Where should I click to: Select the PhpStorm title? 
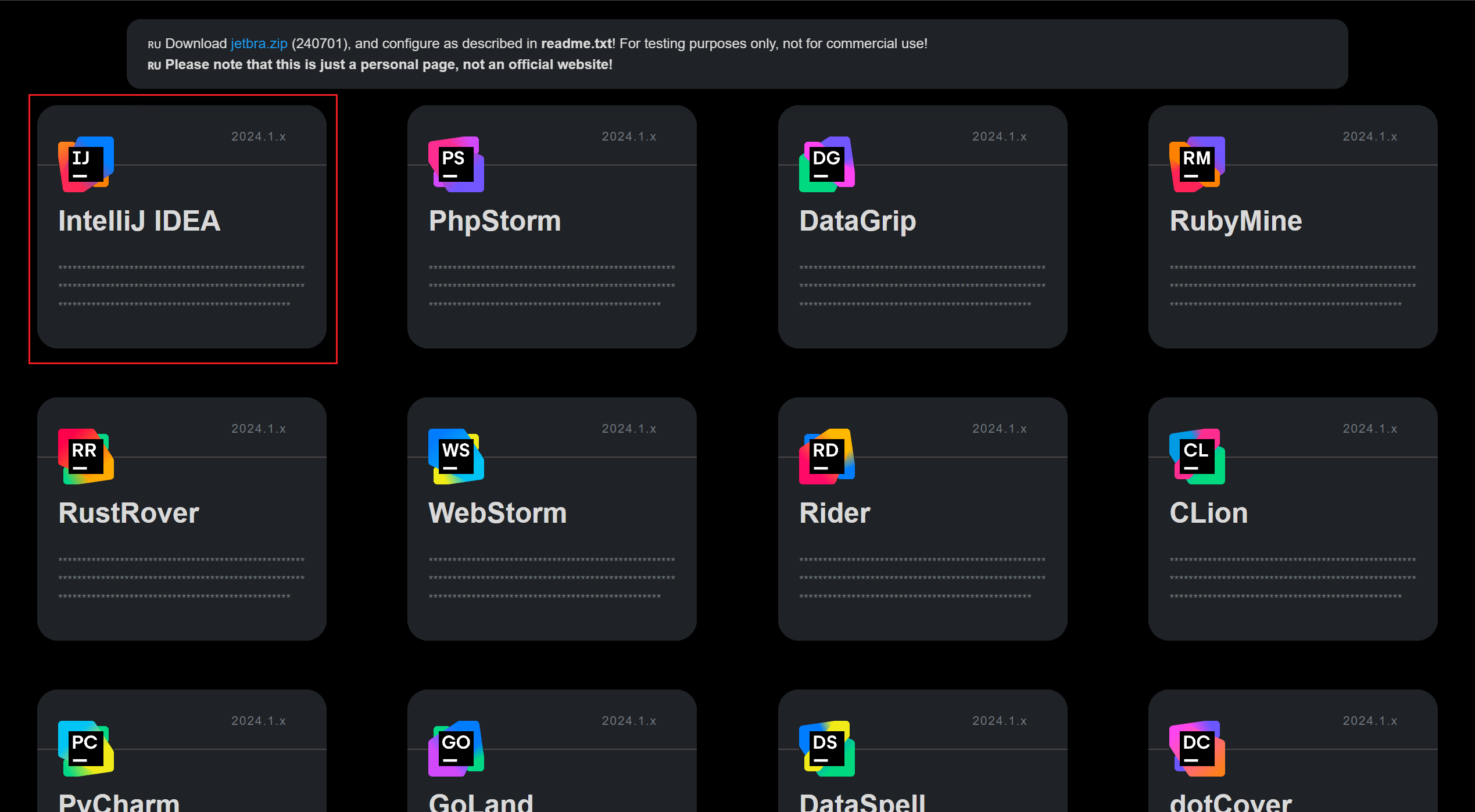(x=495, y=221)
